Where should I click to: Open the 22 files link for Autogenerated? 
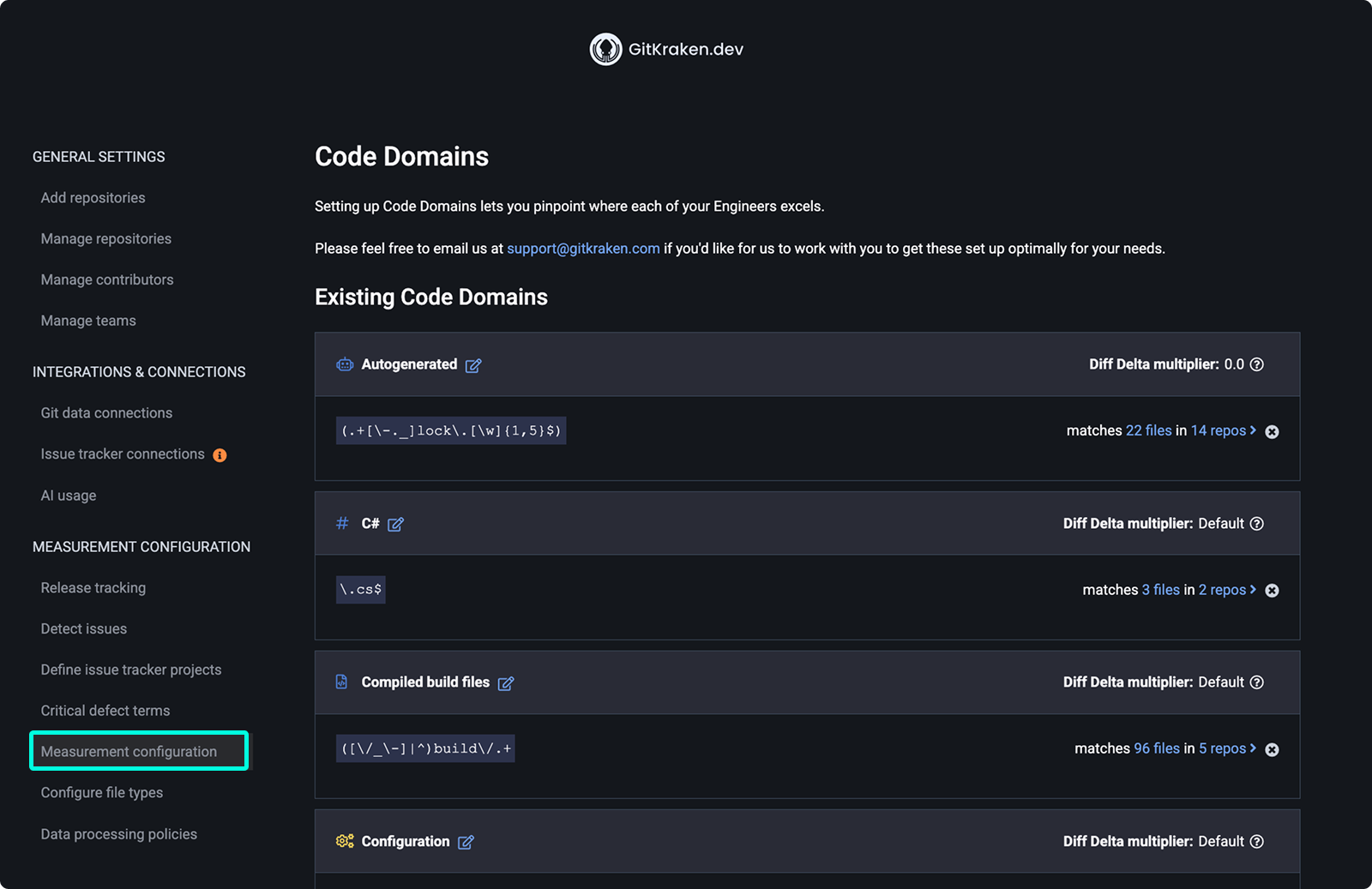point(1148,430)
